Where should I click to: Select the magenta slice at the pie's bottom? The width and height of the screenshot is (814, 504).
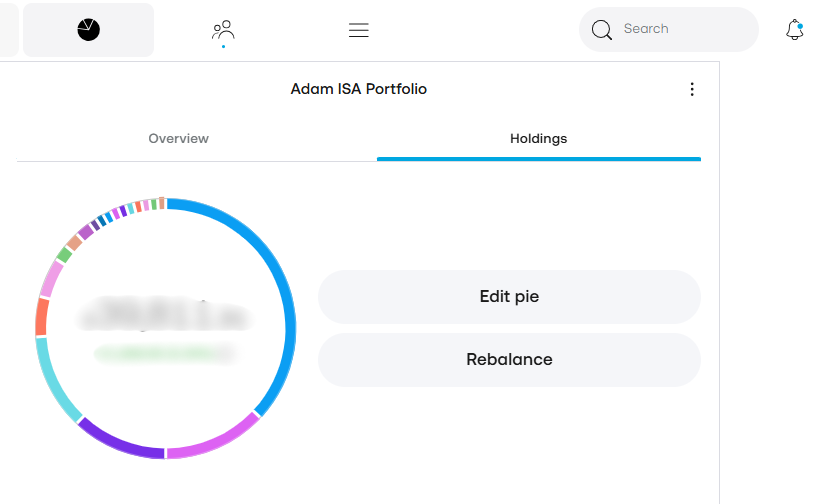point(213,442)
